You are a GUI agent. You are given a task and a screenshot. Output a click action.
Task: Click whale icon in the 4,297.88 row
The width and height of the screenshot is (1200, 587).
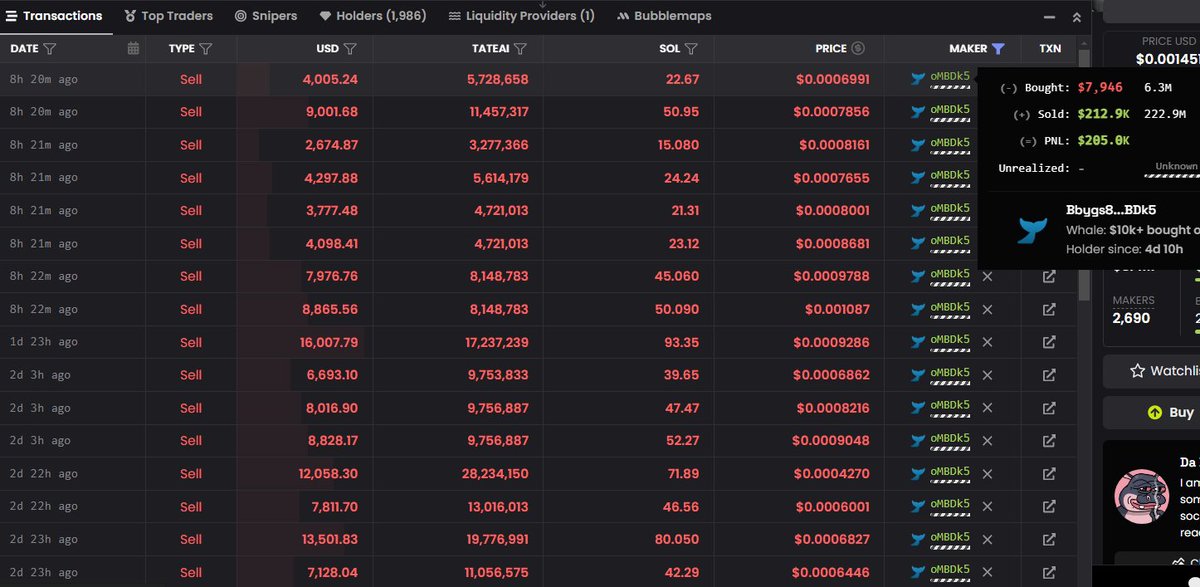tap(918, 178)
